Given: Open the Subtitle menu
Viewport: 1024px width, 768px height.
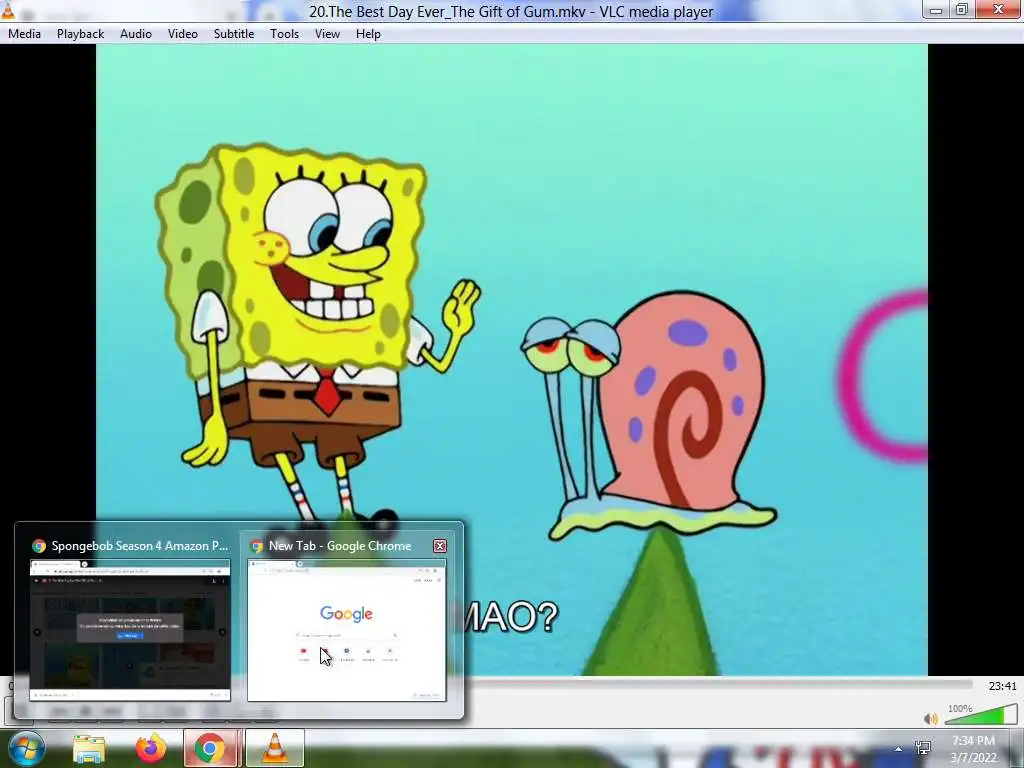Looking at the screenshot, I should click(x=234, y=34).
